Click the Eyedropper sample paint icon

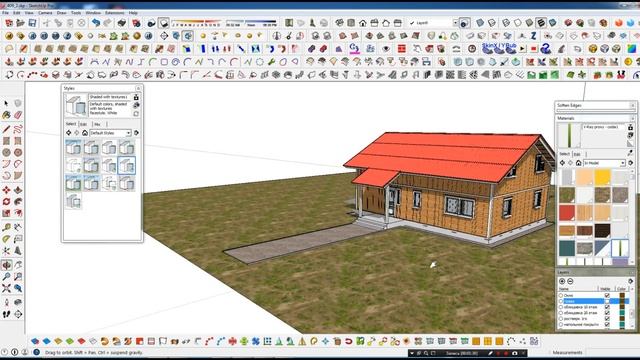(x=630, y=153)
